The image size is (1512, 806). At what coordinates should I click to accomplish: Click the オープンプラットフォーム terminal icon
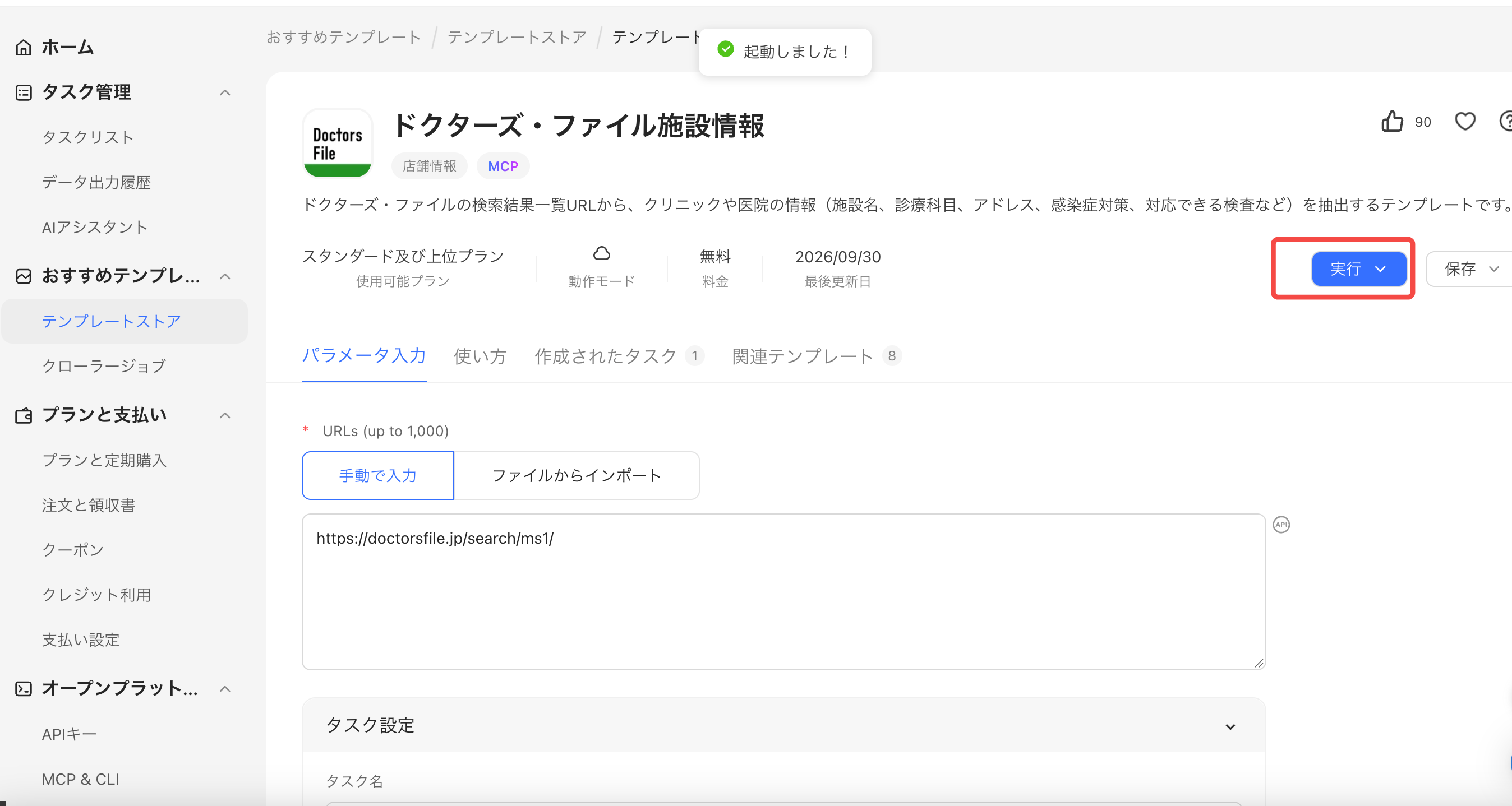(x=24, y=689)
